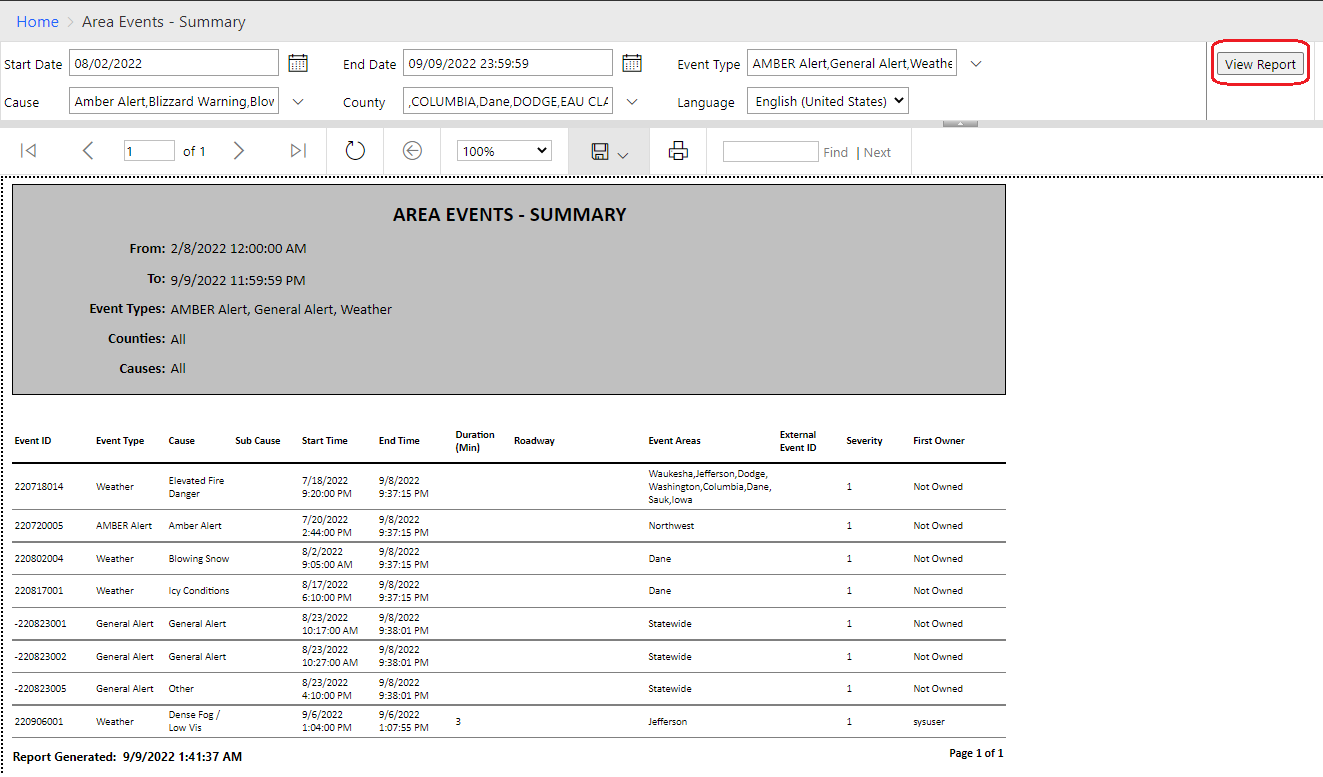Collapse the parameters panel handle

coord(960,124)
